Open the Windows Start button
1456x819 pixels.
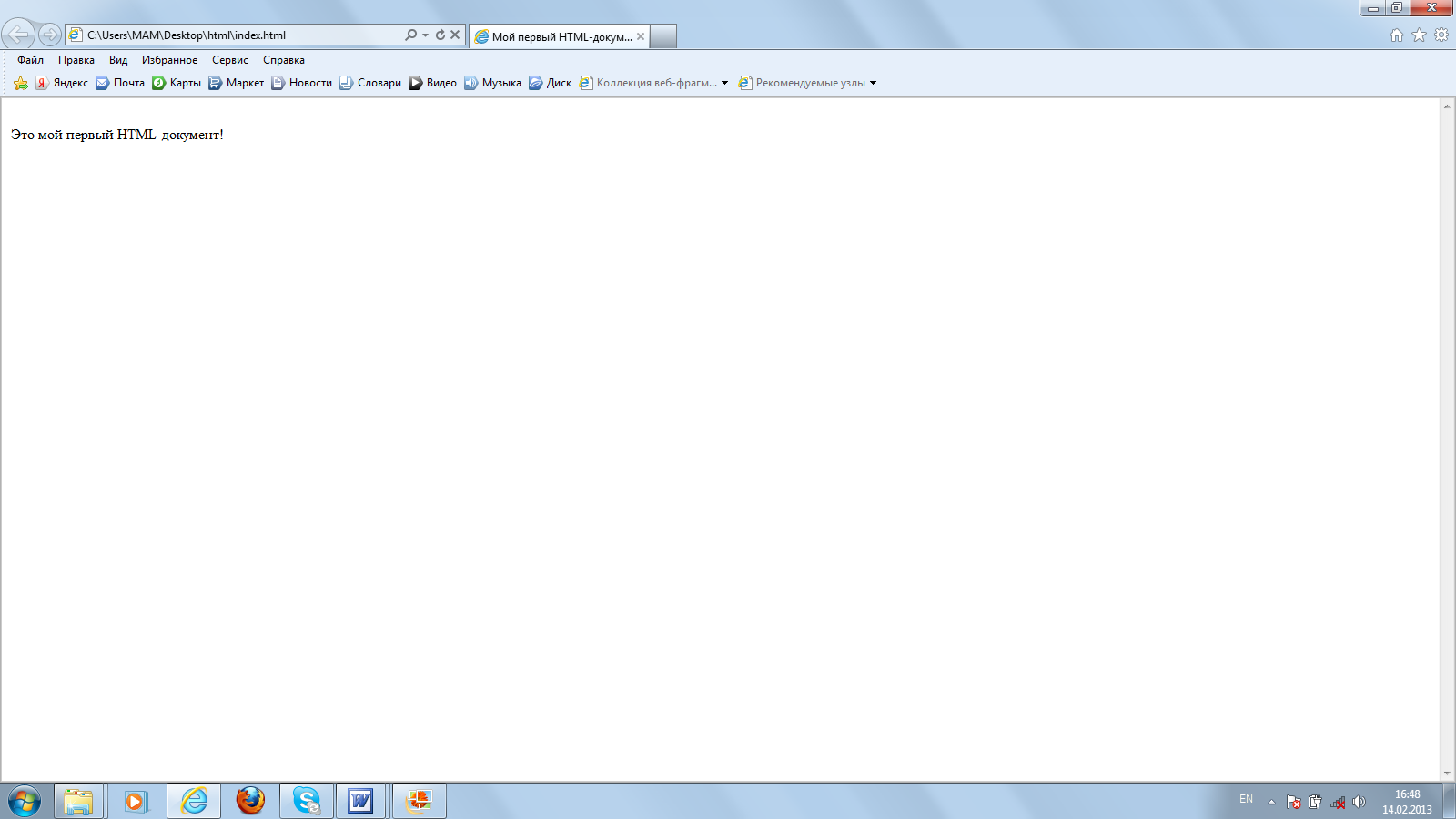(25, 802)
